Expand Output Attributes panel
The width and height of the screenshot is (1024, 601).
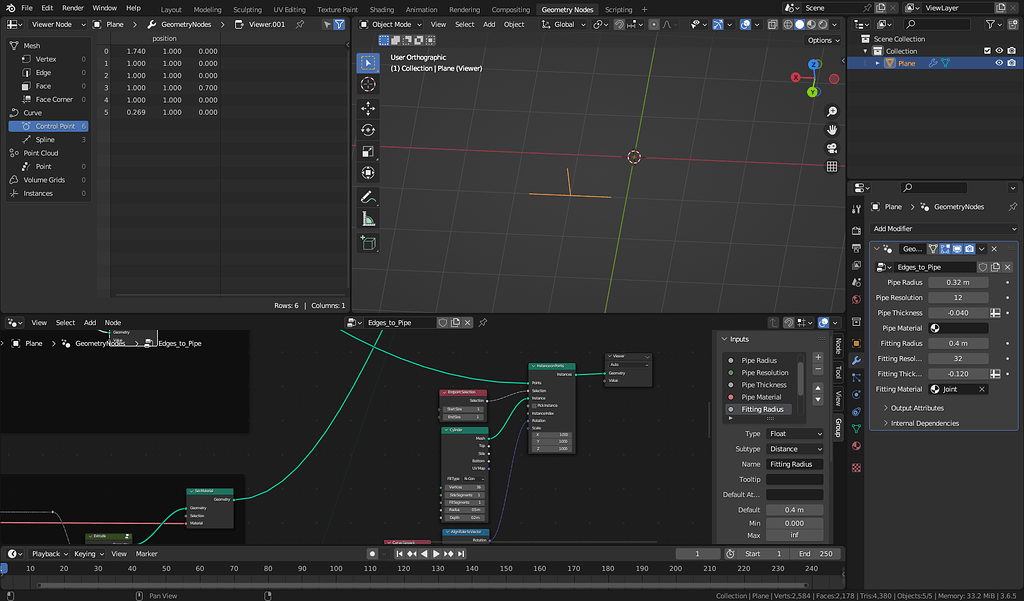click(x=916, y=408)
